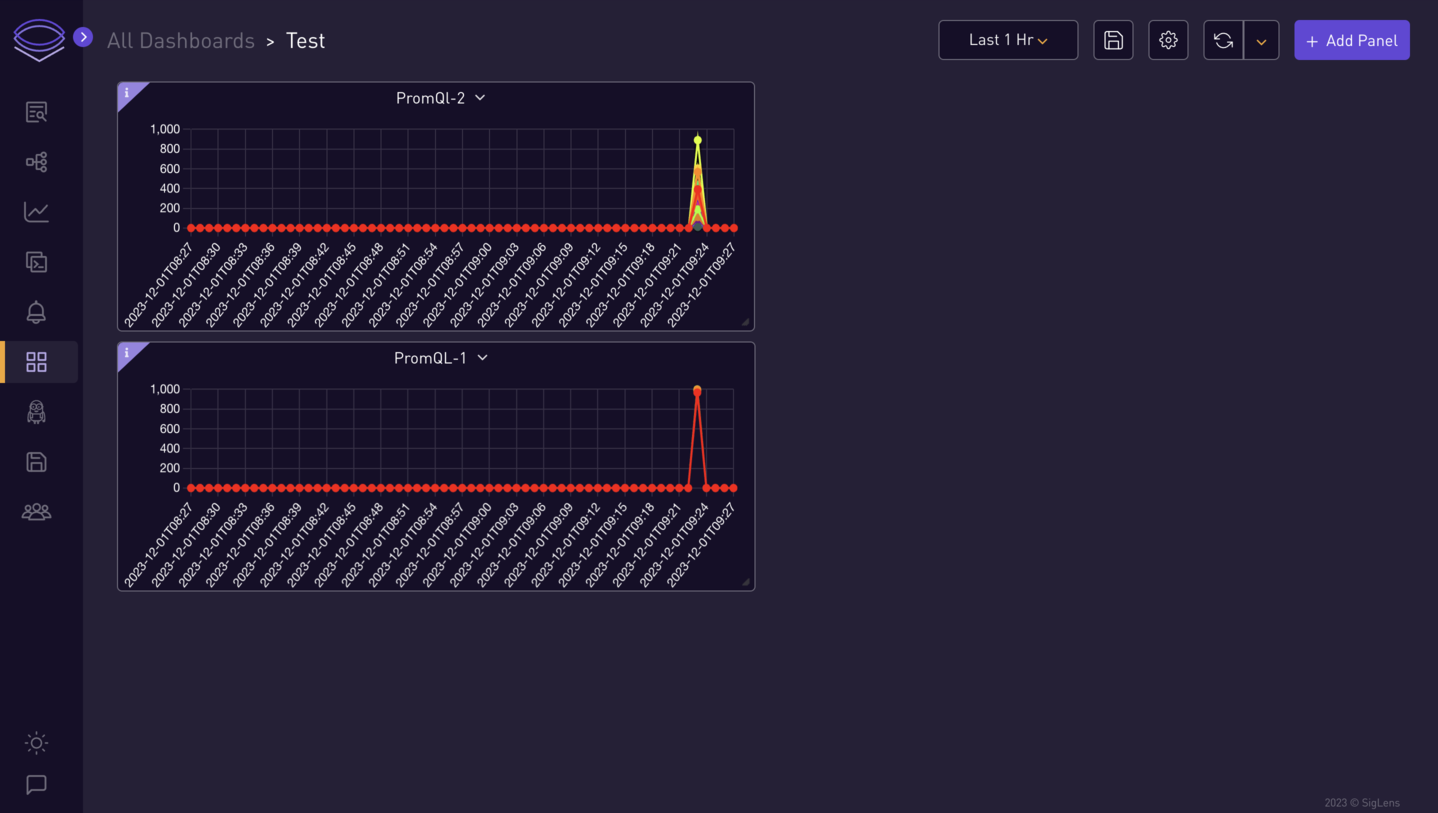Open the saved queries disk icon in sidebar
1438x813 pixels.
coord(36,462)
